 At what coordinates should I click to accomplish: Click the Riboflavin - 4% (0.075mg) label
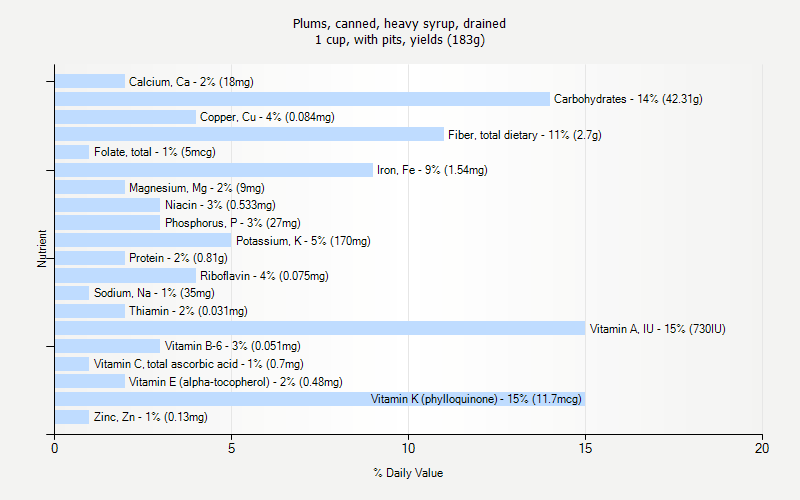coord(264,276)
